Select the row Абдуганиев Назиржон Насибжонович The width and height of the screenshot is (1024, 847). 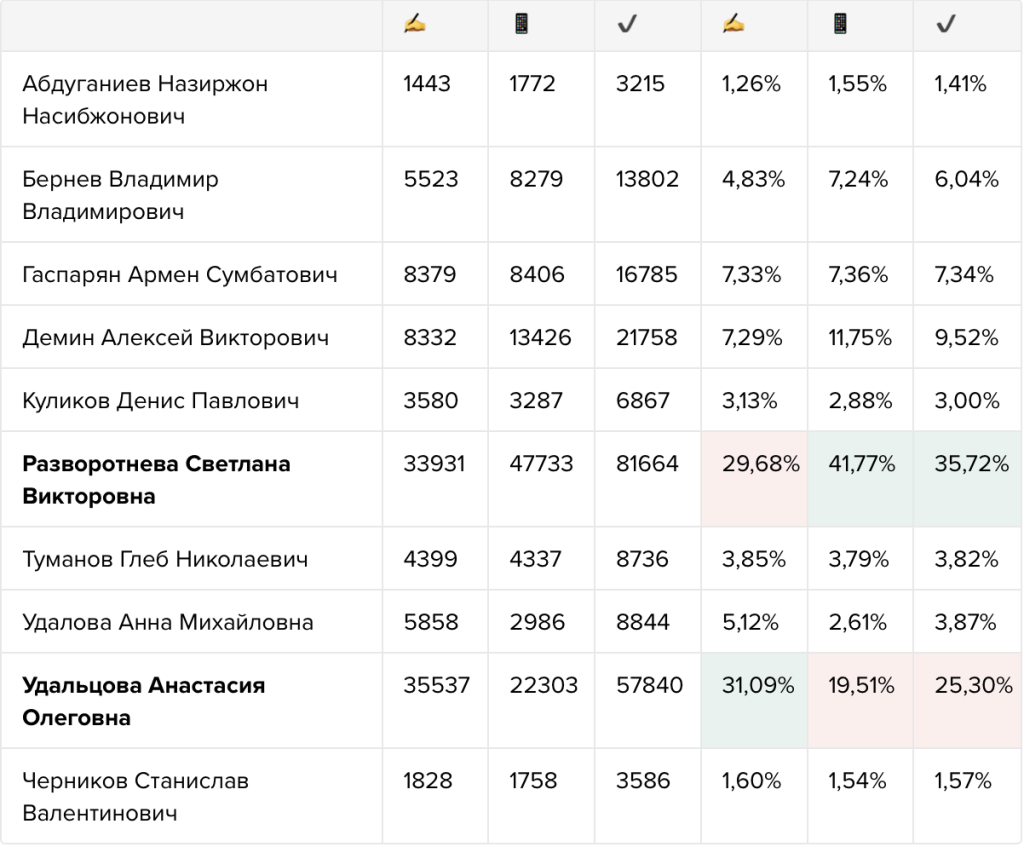511,99
